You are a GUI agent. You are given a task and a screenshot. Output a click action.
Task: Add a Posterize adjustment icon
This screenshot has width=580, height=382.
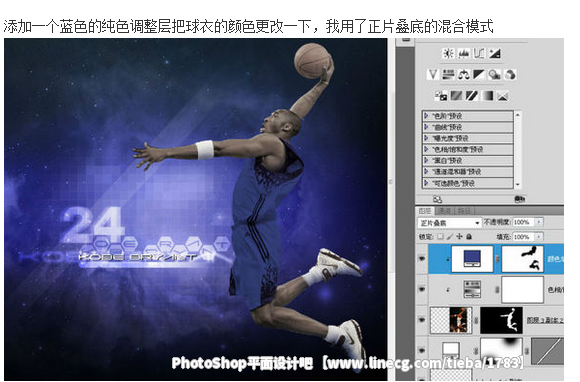[456, 96]
